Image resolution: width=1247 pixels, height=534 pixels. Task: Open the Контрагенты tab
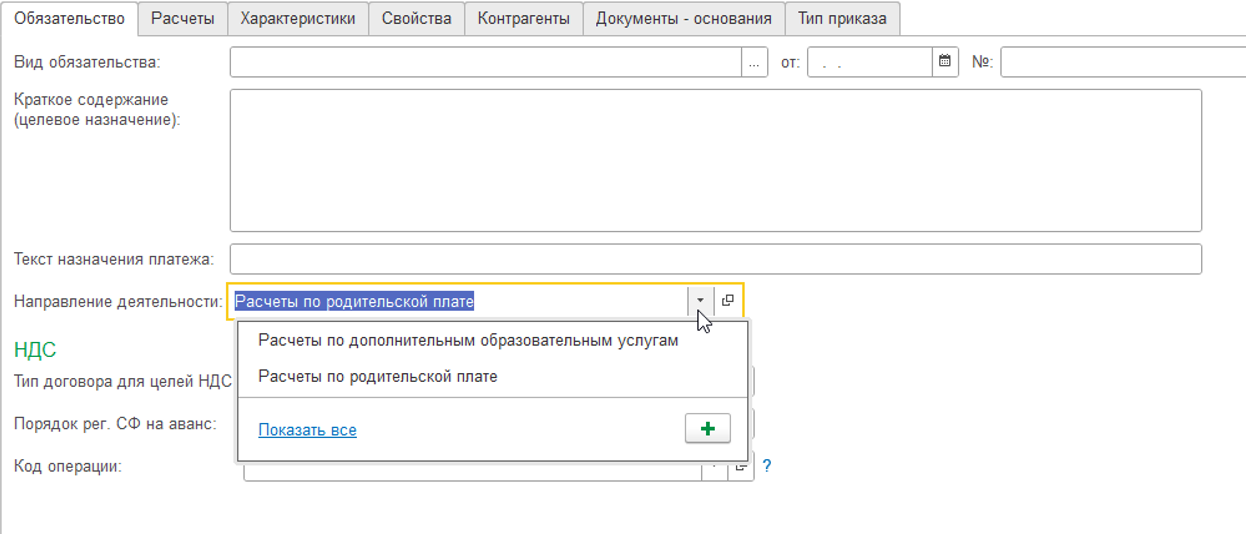pos(523,18)
